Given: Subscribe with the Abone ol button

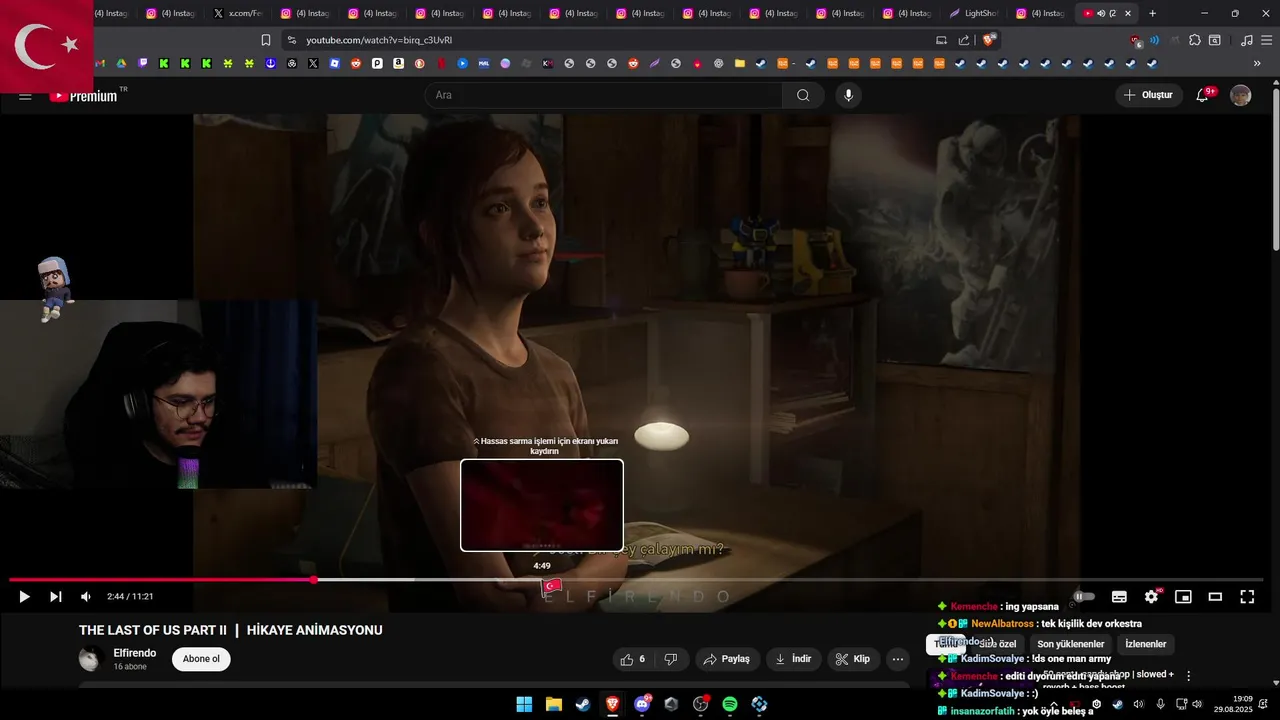Looking at the screenshot, I should point(201,659).
